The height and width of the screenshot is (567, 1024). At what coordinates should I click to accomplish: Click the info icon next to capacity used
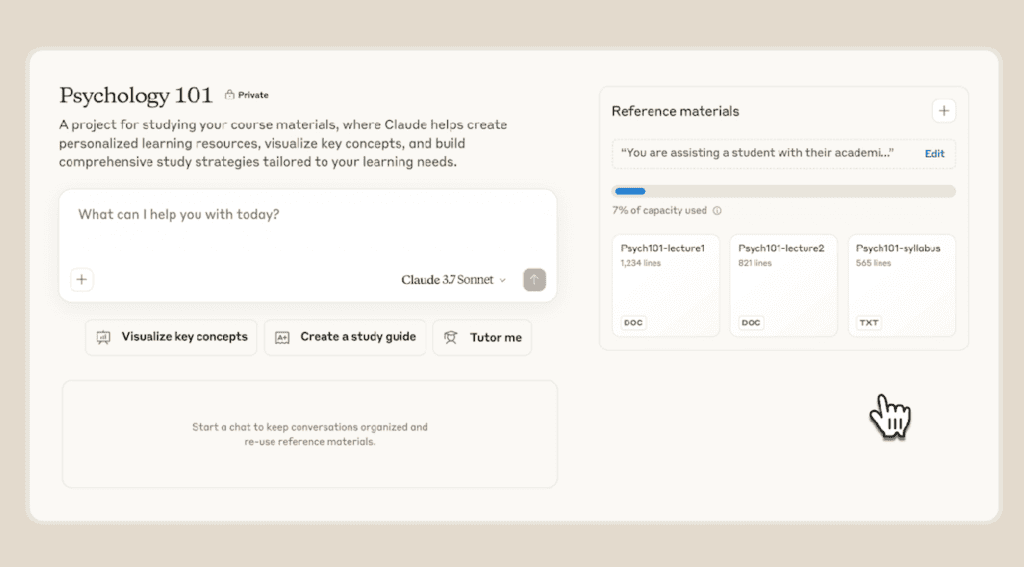tap(717, 211)
